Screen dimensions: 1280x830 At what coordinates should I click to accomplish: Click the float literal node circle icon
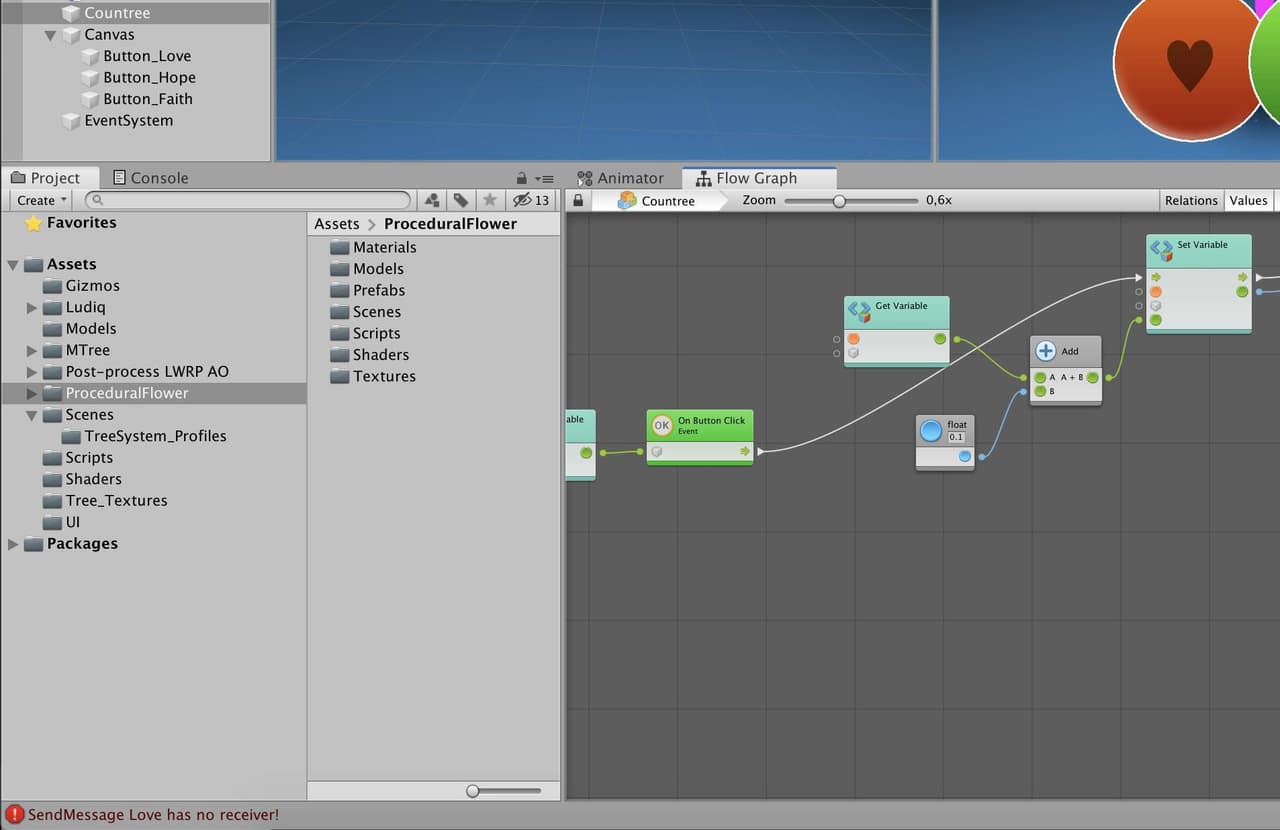click(931, 431)
